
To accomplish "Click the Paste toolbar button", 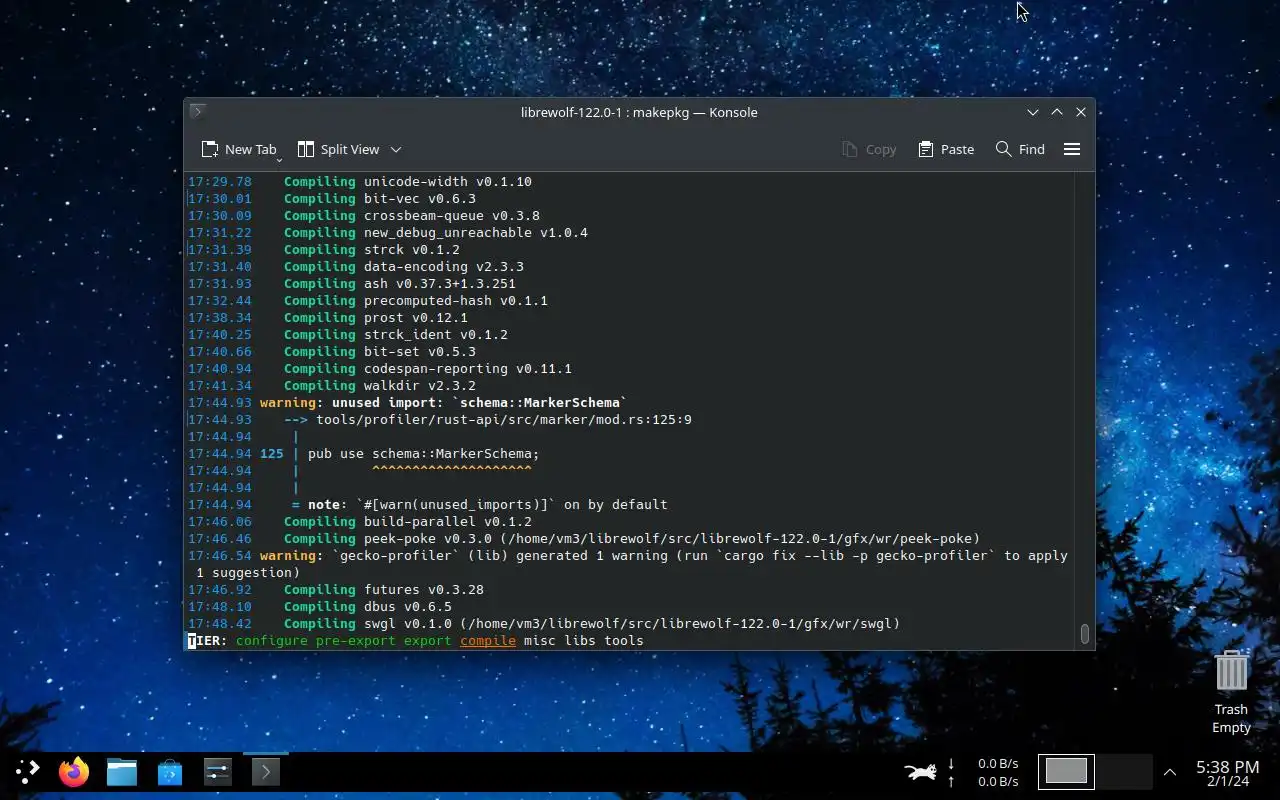I will [946, 149].
